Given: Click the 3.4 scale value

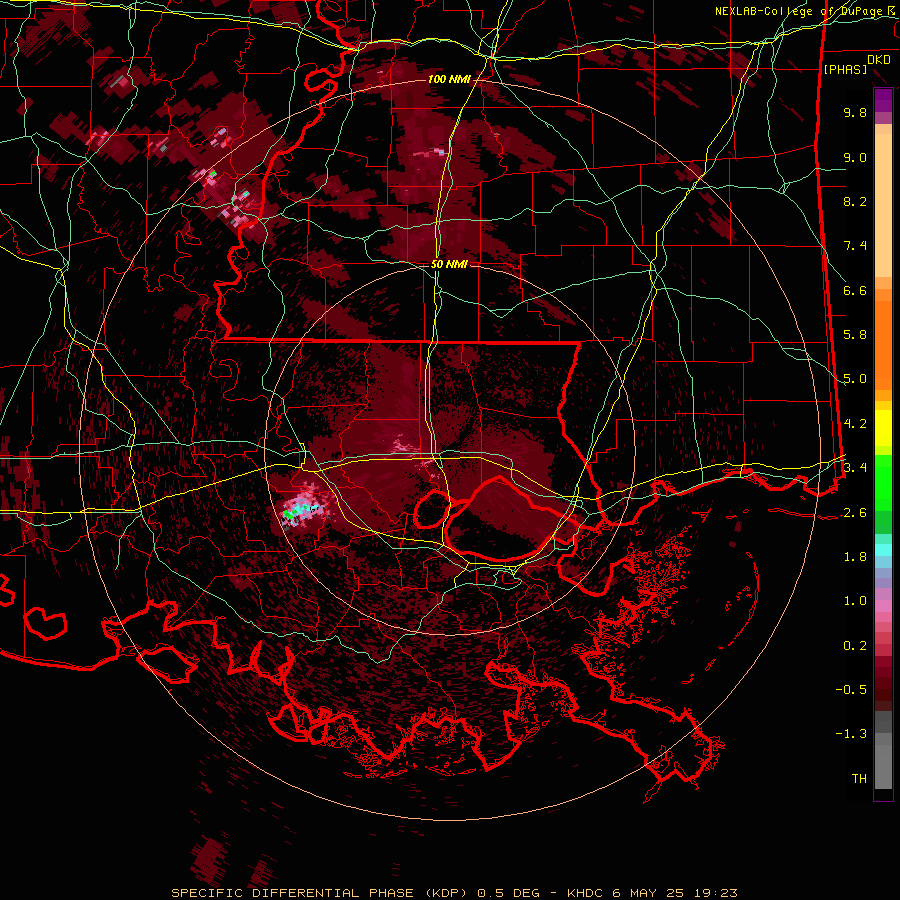Looking at the screenshot, I should pos(855,468).
